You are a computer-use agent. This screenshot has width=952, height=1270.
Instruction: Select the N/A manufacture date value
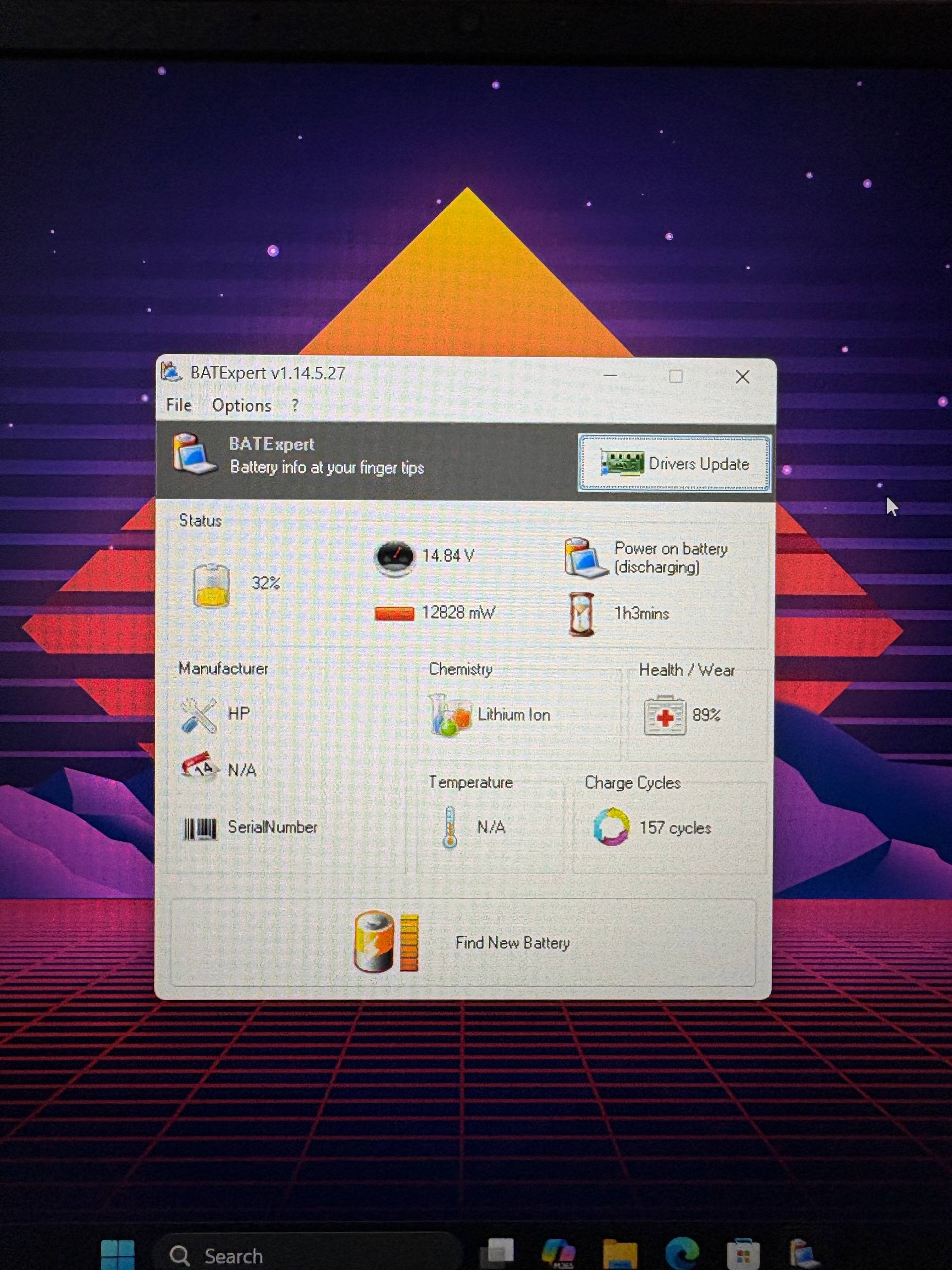(x=242, y=770)
